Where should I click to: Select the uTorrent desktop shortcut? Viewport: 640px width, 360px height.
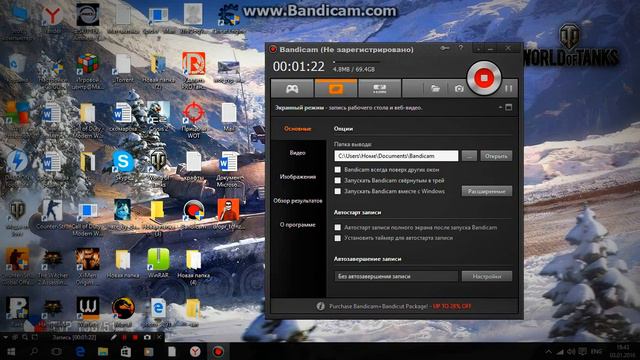pyautogui.click(x=123, y=68)
